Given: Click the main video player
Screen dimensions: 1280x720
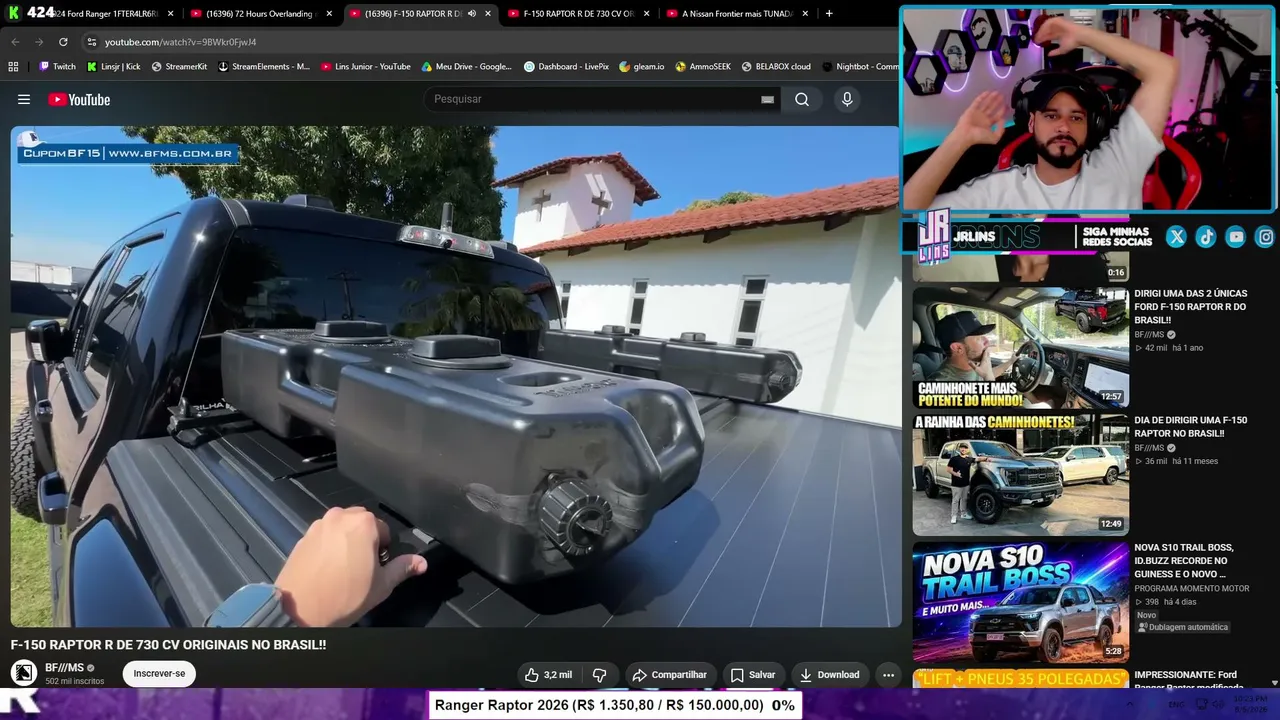Looking at the screenshot, I should pyautogui.click(x=456, y=376).
